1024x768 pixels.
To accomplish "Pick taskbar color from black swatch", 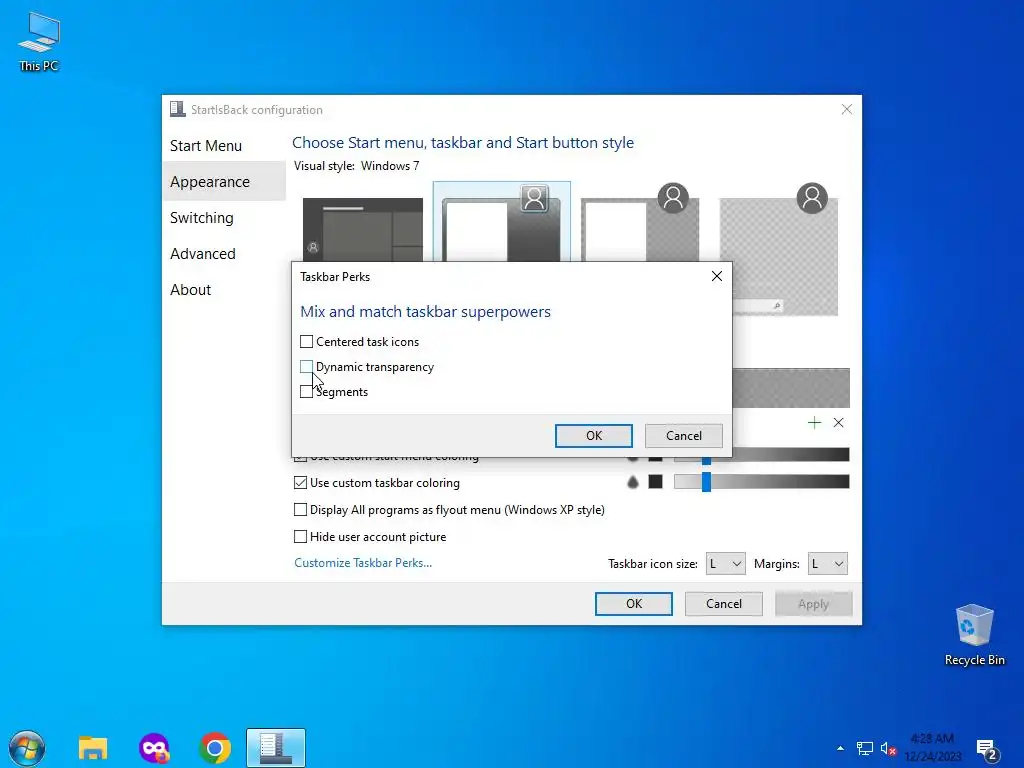I will tap(655, 482).
